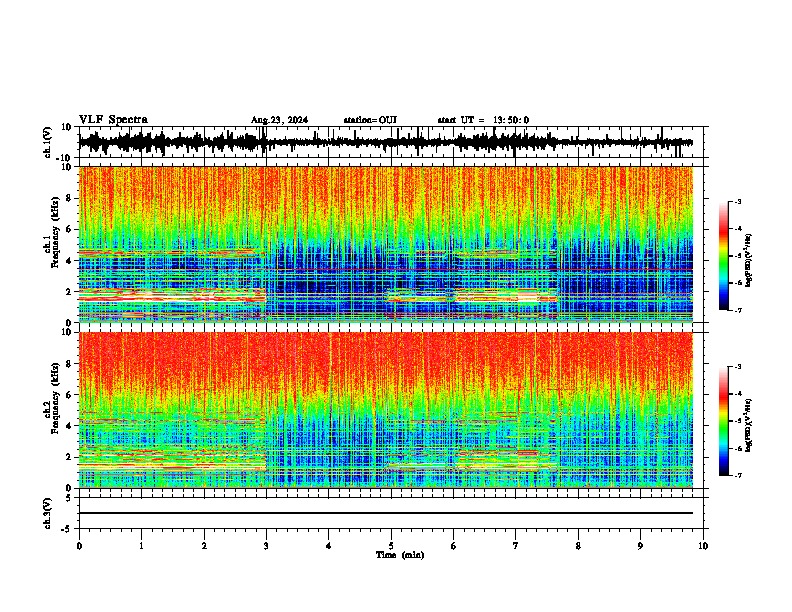Click the ch.2 spectrogram color scale bar
Screen dimensions: 792x612
tap(723, 421)
